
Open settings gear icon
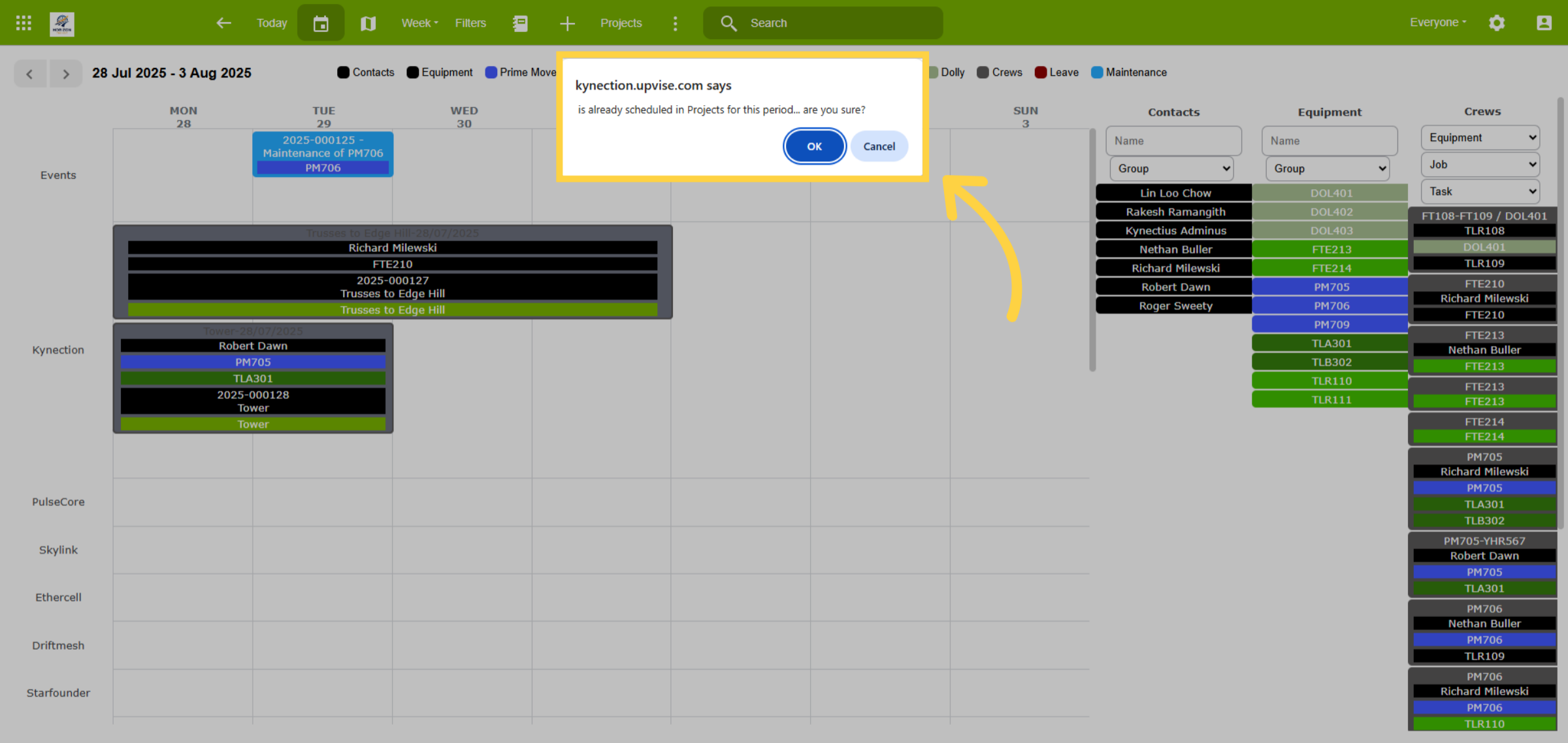1497,23
